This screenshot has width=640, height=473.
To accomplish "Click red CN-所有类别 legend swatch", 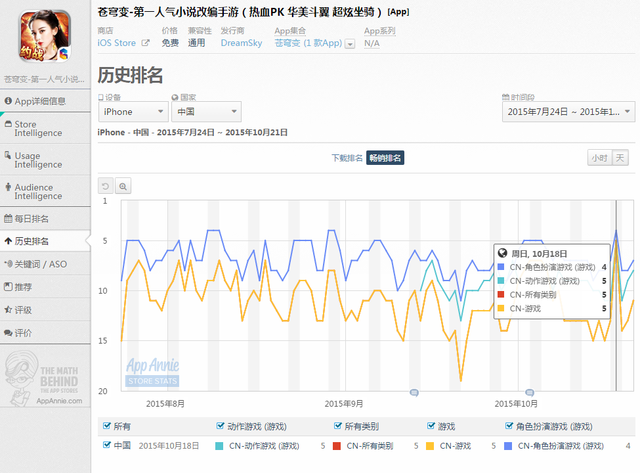I will pos(337,446).
